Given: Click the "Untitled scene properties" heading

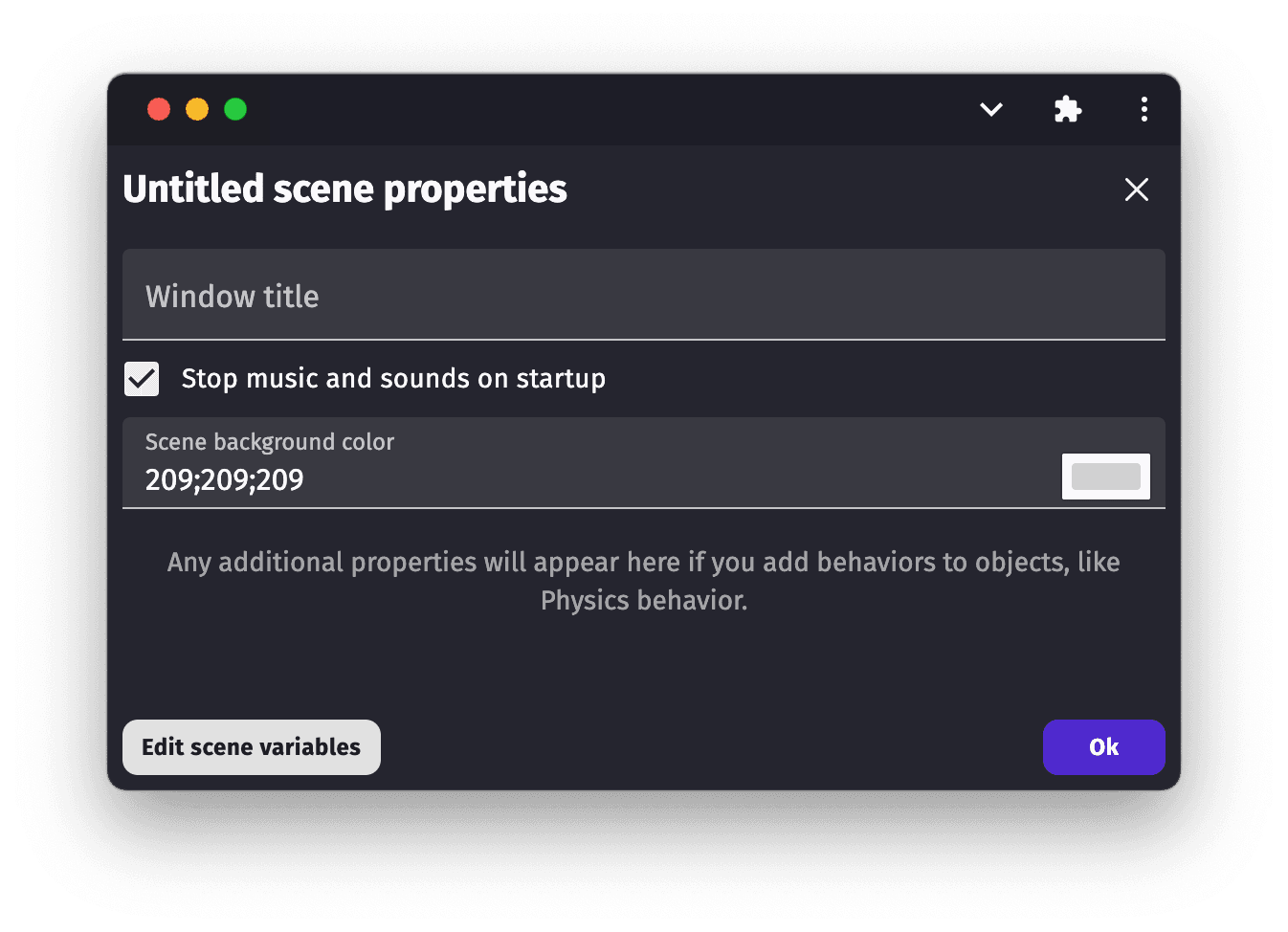Looking at the screenshot, I should [344, 189].
